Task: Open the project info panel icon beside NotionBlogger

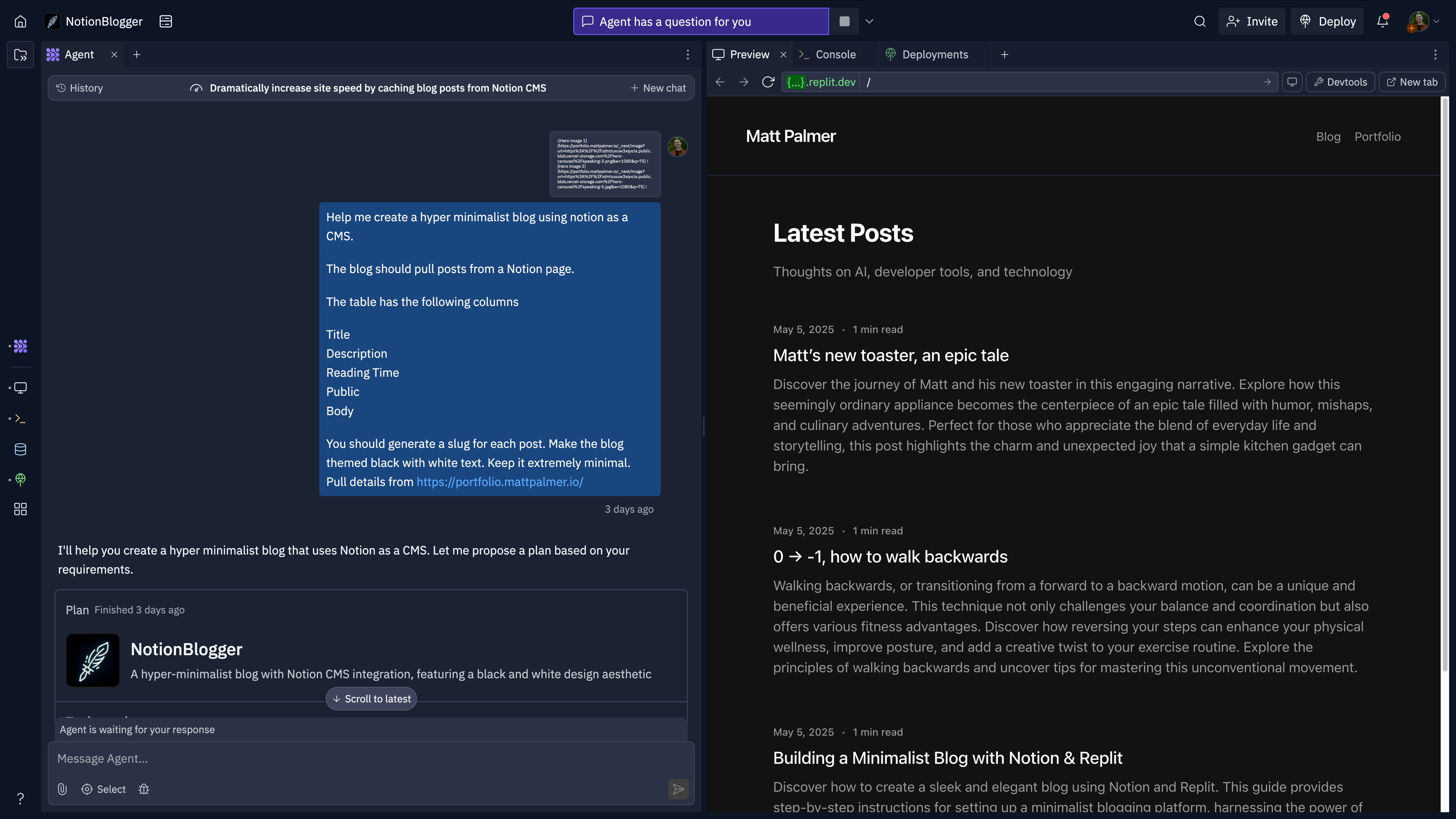Action: tap(166, 22)
